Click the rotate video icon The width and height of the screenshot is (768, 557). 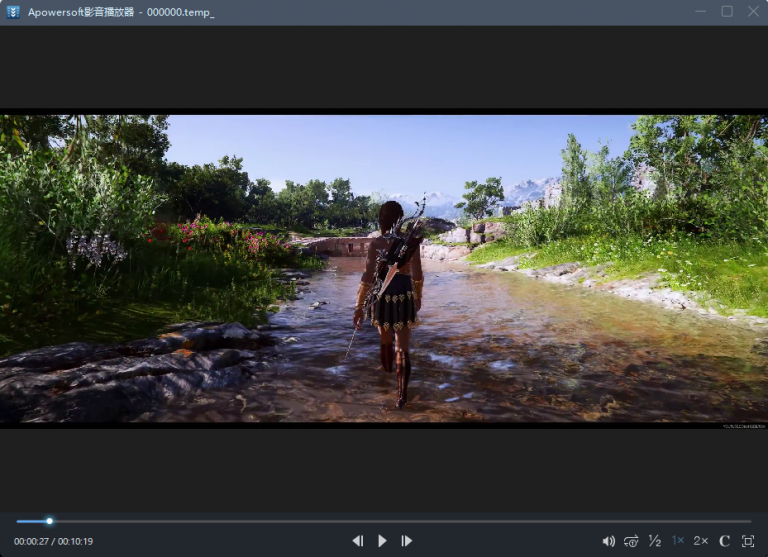[724, 541]
